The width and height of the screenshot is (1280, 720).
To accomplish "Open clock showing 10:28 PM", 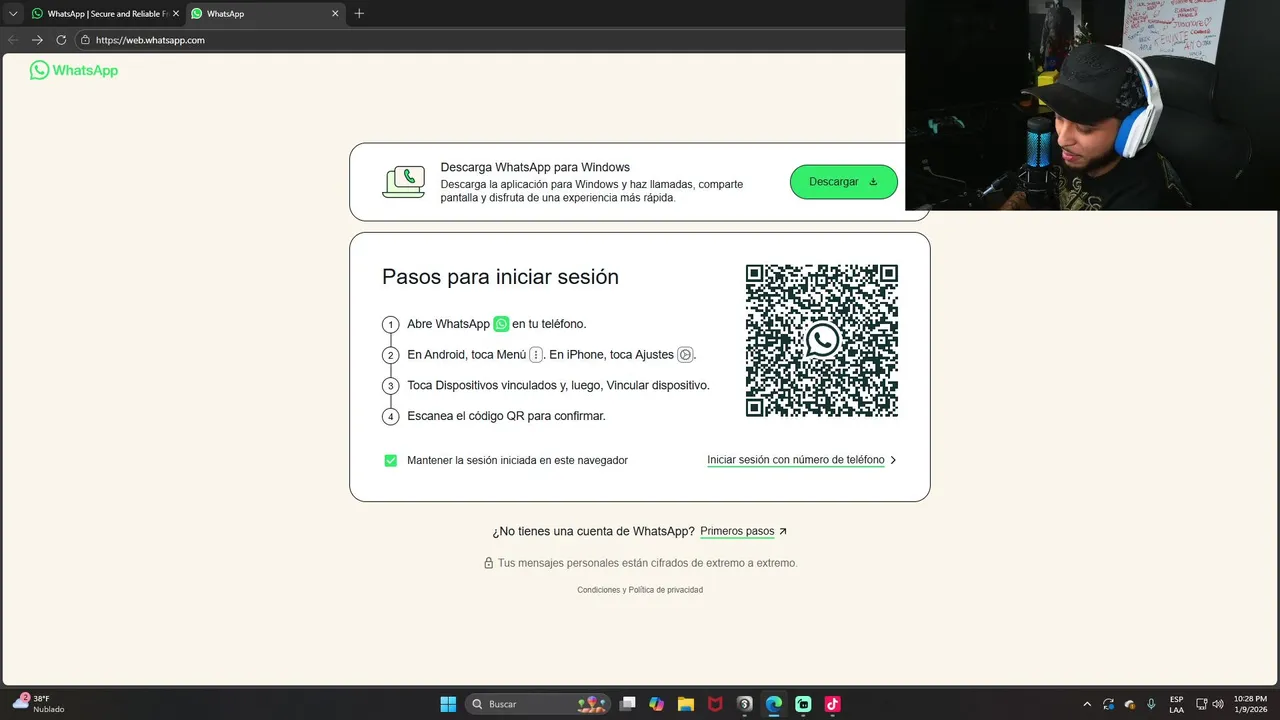I will (x=1250, y=704).
